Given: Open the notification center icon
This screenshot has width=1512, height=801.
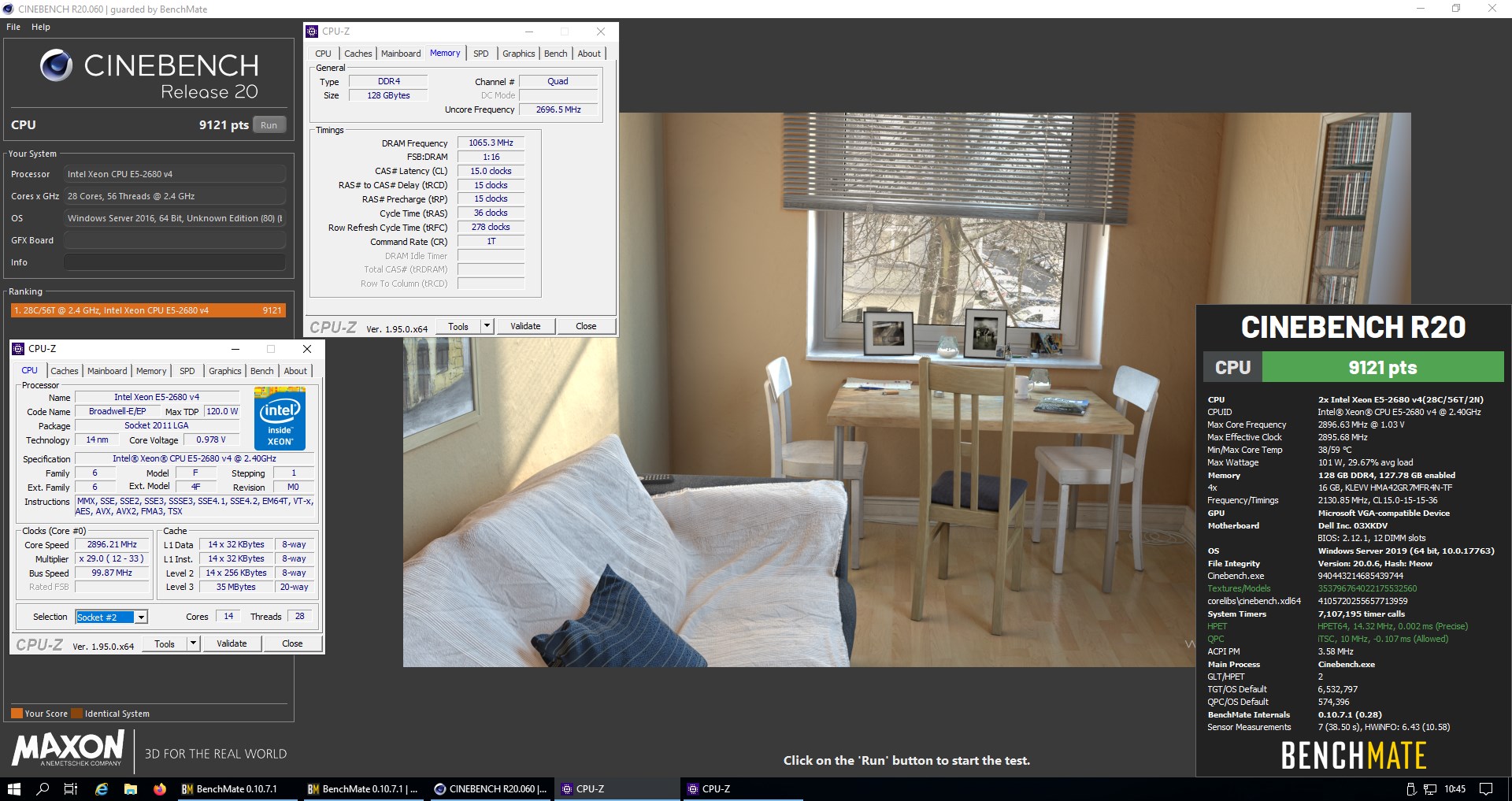Looking at the screenshot, I should tap(1486, 788).
